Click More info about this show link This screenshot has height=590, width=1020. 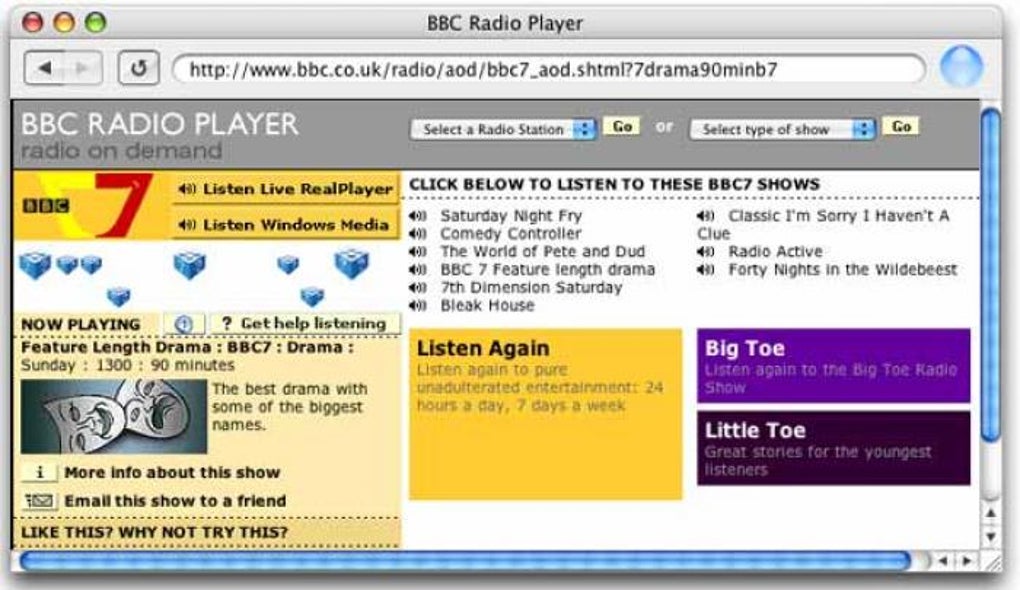[172, 472]
